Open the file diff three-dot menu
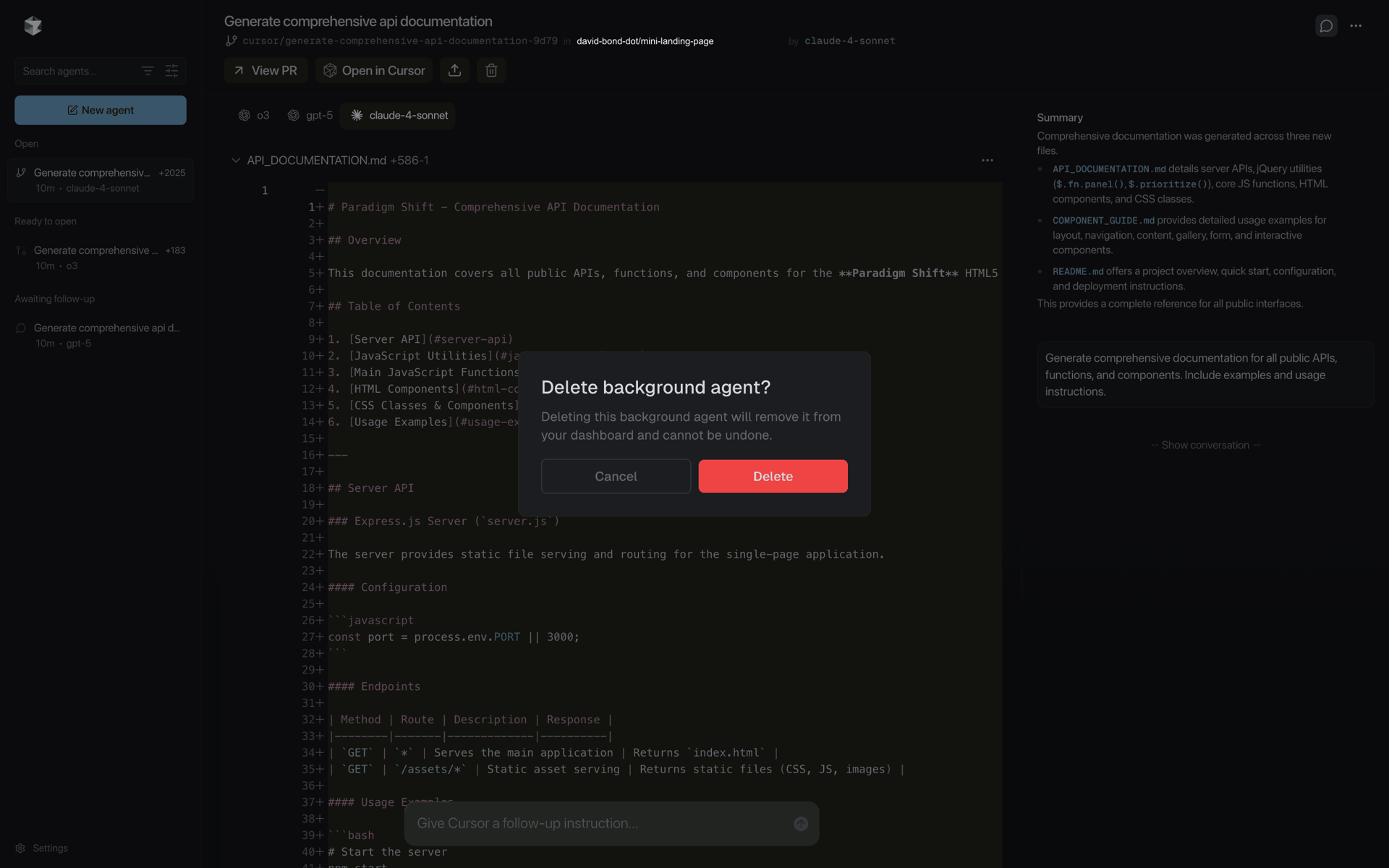 987,160
